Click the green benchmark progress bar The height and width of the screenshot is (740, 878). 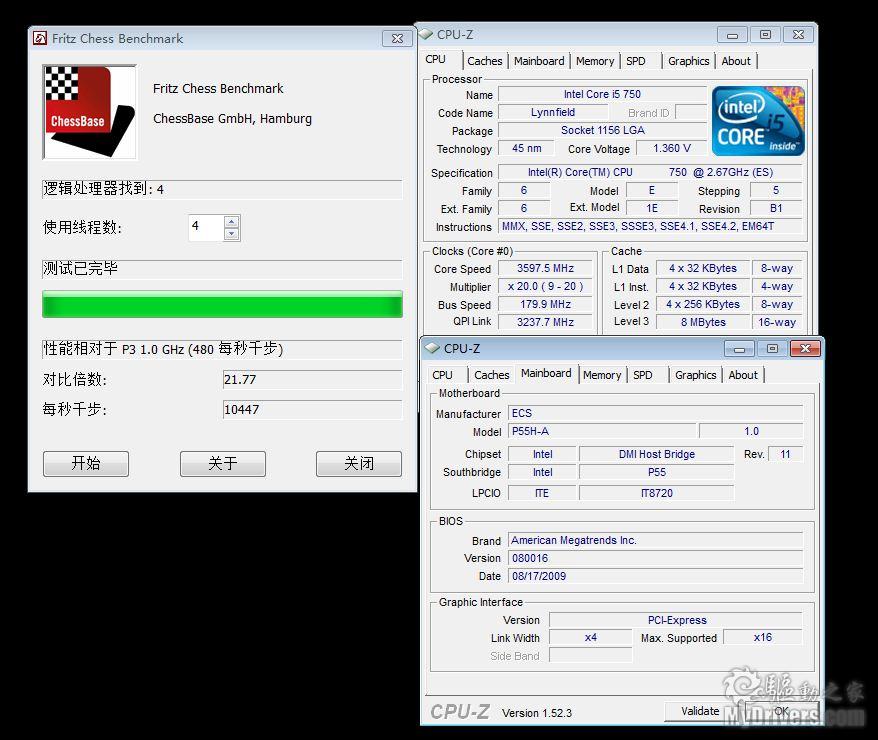coord(222,305)
